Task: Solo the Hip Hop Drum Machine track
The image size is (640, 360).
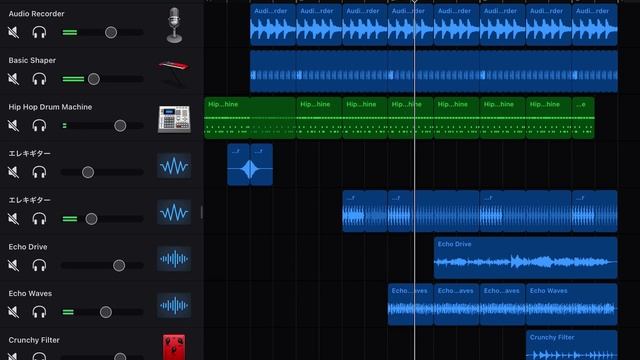Action: pyautogui.click(x=39, y=125)
